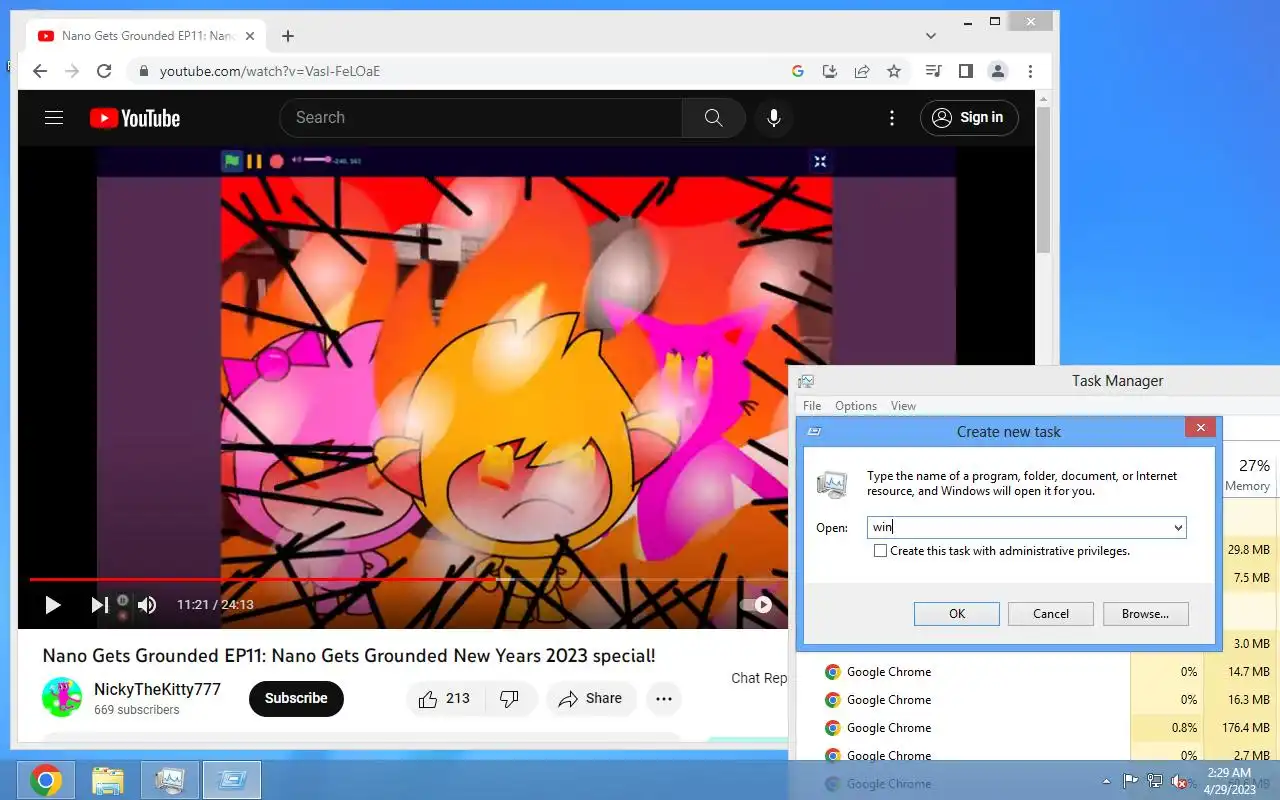The width and height of the screenshot is (1280, 800).
Task: Subscribe to NickyTheKitty777
Action: coord(296,698)
